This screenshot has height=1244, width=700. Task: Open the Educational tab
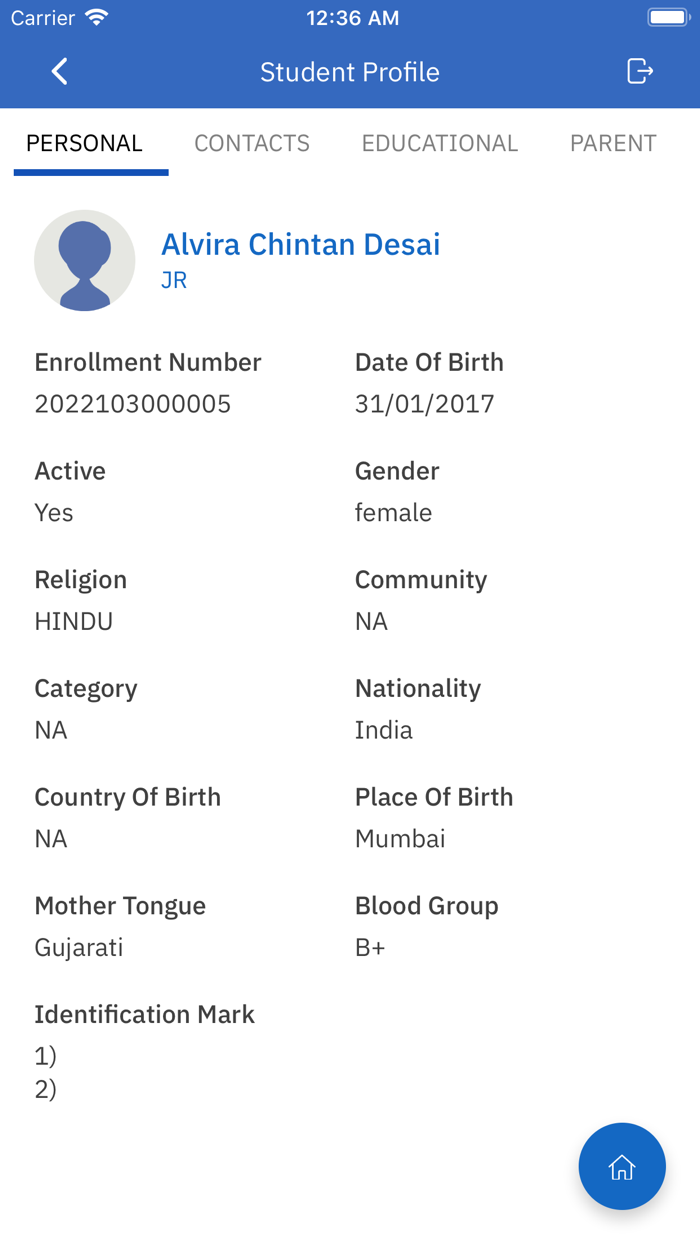(440, 143)
